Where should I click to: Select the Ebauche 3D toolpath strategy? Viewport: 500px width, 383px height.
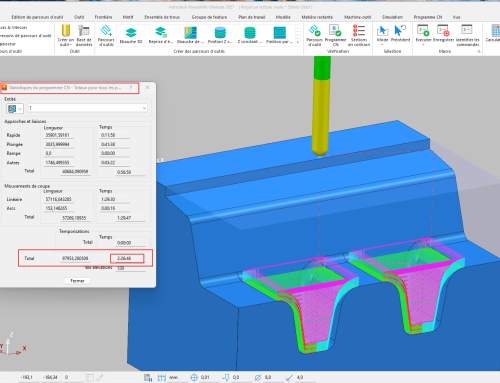131,35
